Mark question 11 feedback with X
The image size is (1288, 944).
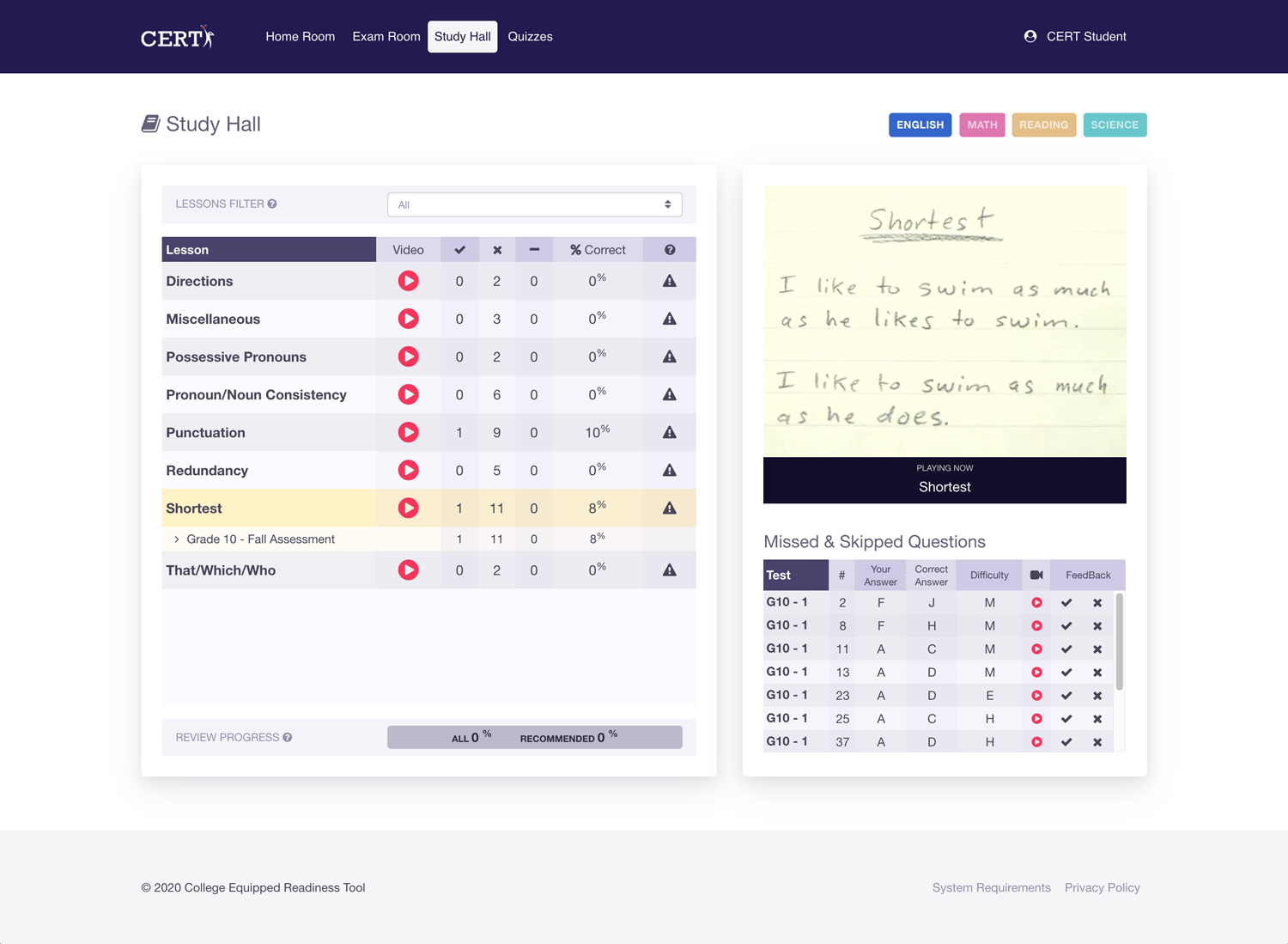[x=1097, y=649]
